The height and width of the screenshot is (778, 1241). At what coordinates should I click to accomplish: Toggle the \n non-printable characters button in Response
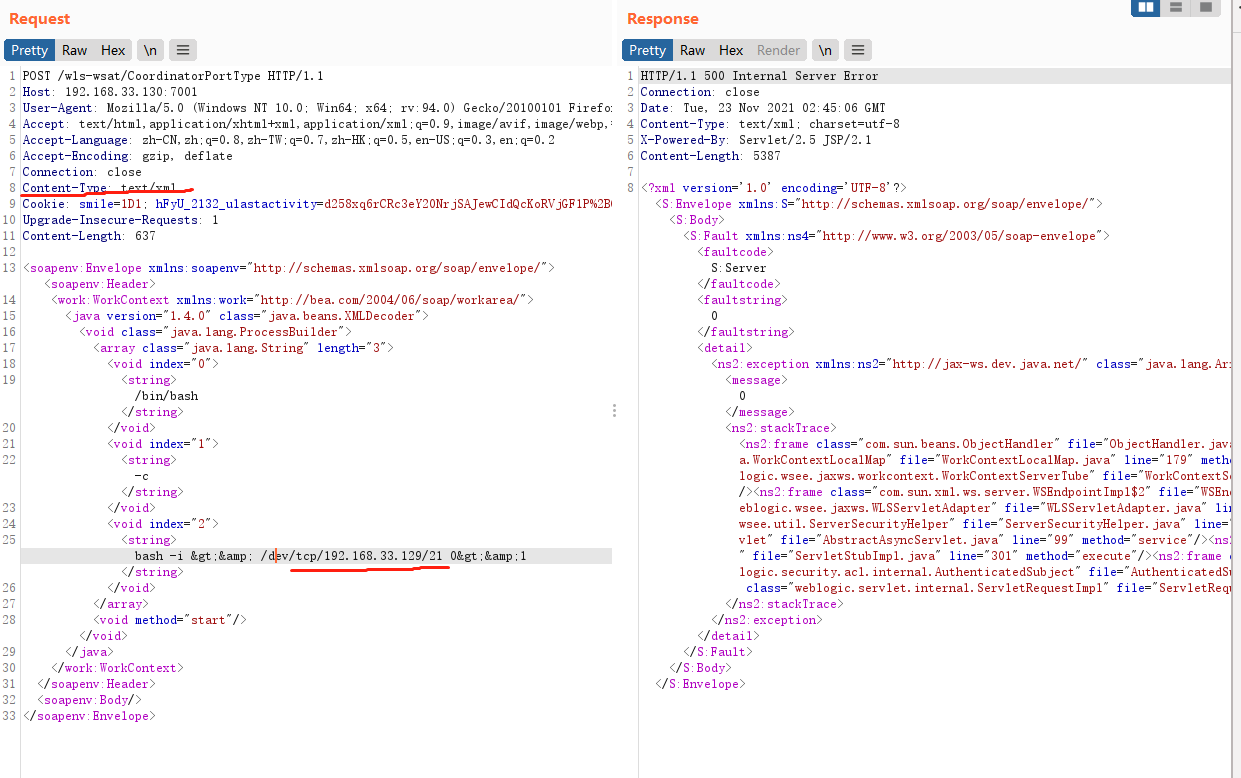[825, 50]
